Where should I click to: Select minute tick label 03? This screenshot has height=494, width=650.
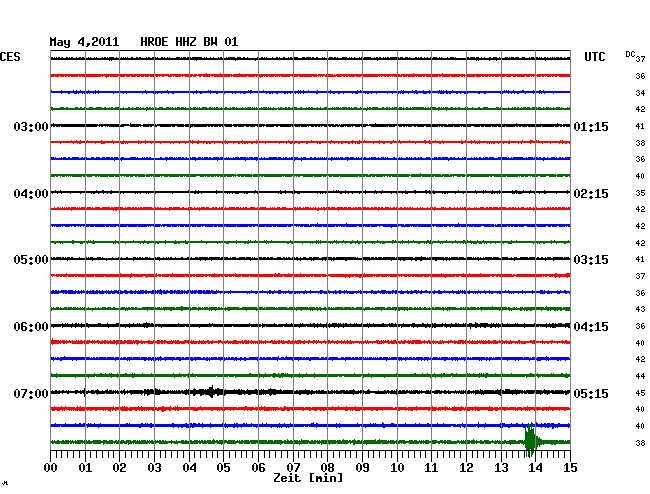click(154, 468)
